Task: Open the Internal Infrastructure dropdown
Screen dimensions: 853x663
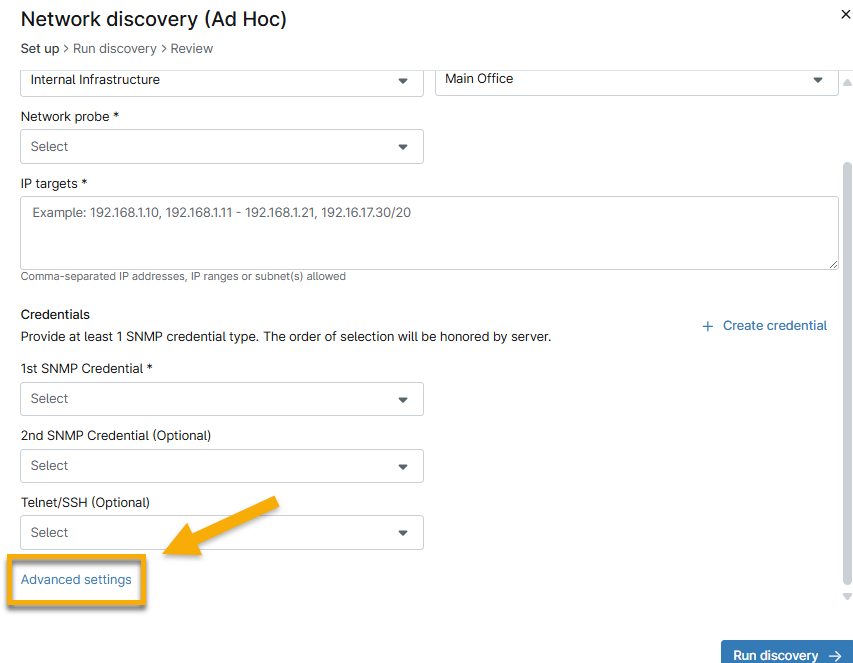Action: pyautogui.click(x=221, y=80)
